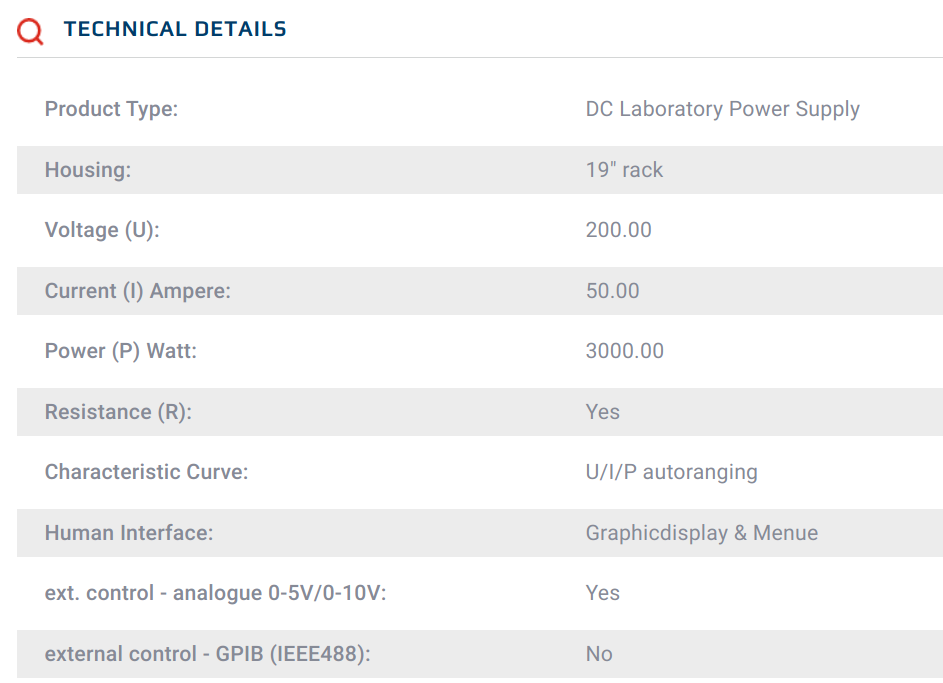
Task: Click the Yes value for Resistance
Action: tap(603, 412)
